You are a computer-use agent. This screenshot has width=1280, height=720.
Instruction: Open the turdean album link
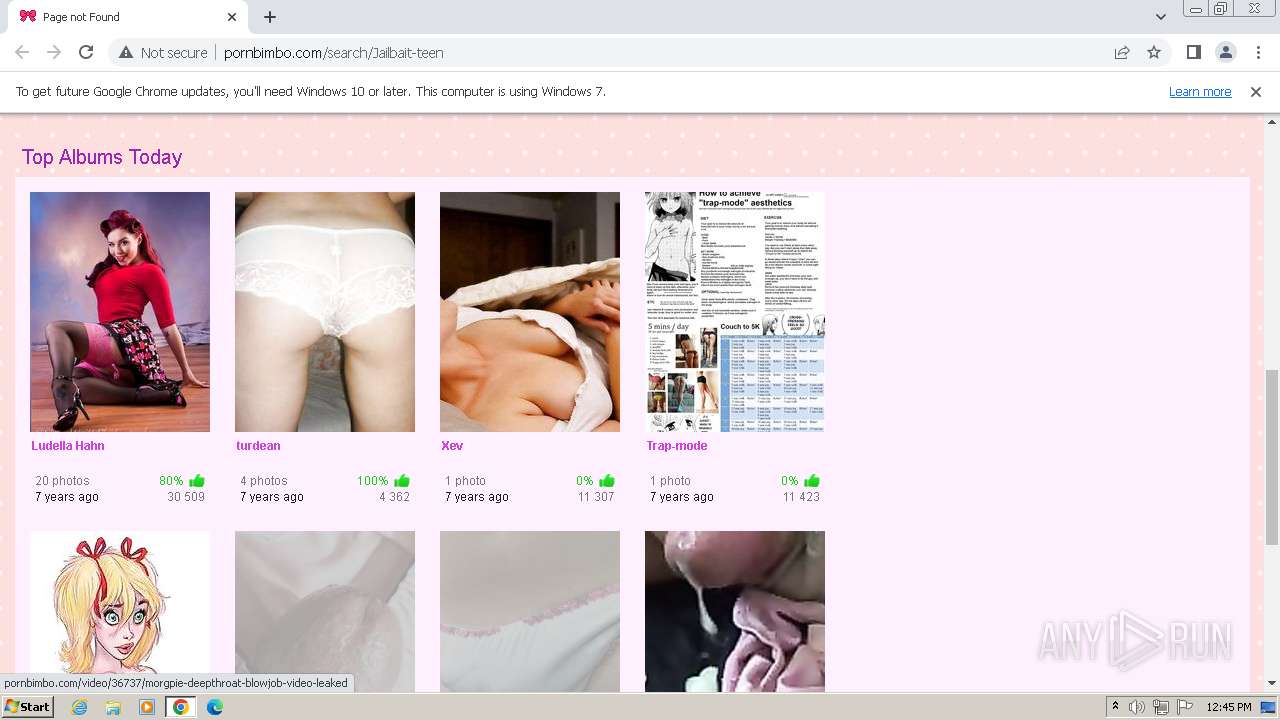(x=258, y=446)
